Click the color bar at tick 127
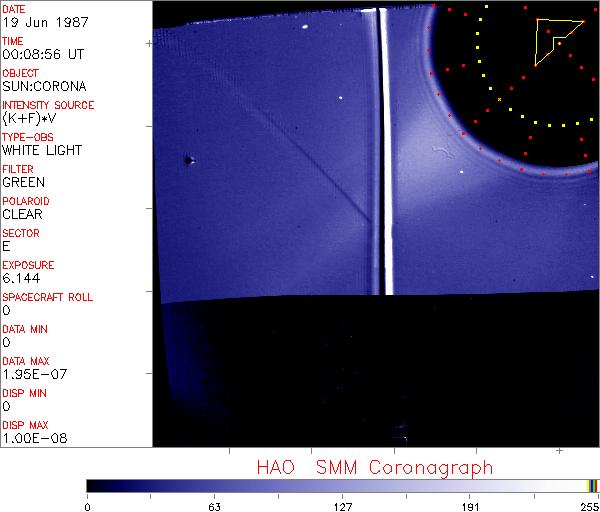Screen dimensions: 600x512 [x=342, y=486]
